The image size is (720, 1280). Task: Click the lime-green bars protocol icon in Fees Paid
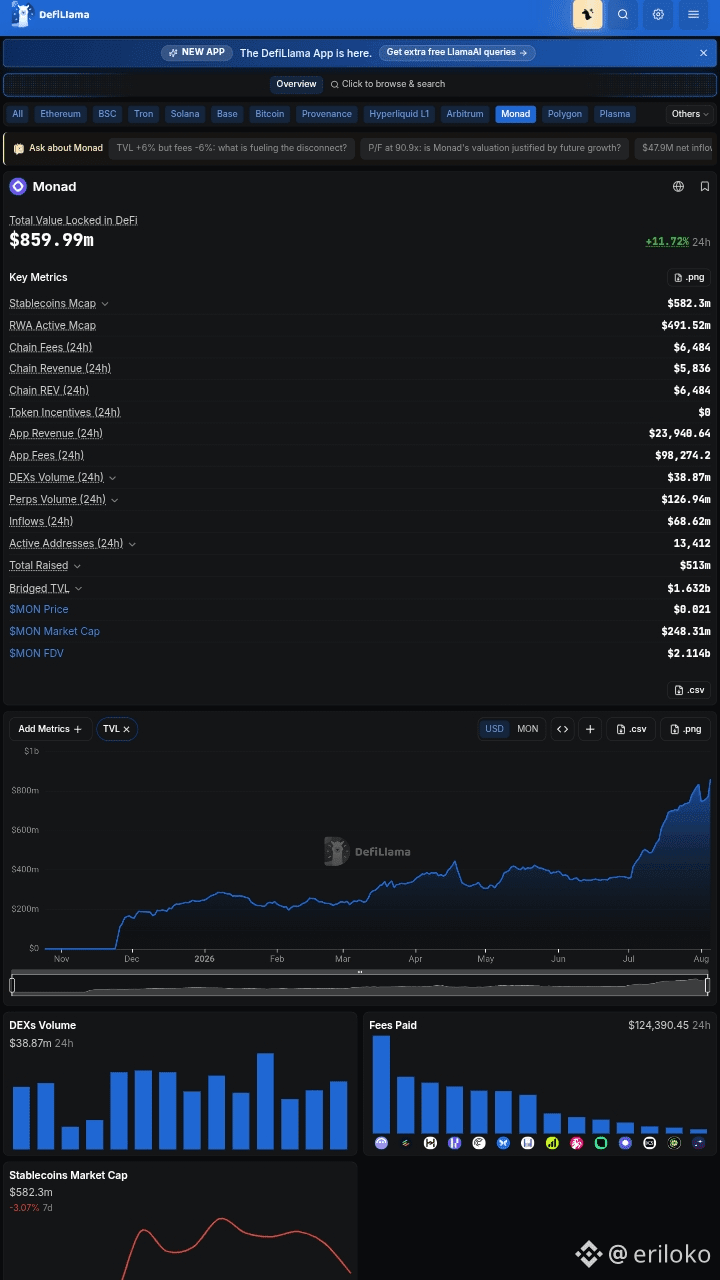pyautogui.click(x=552, y=1142)
